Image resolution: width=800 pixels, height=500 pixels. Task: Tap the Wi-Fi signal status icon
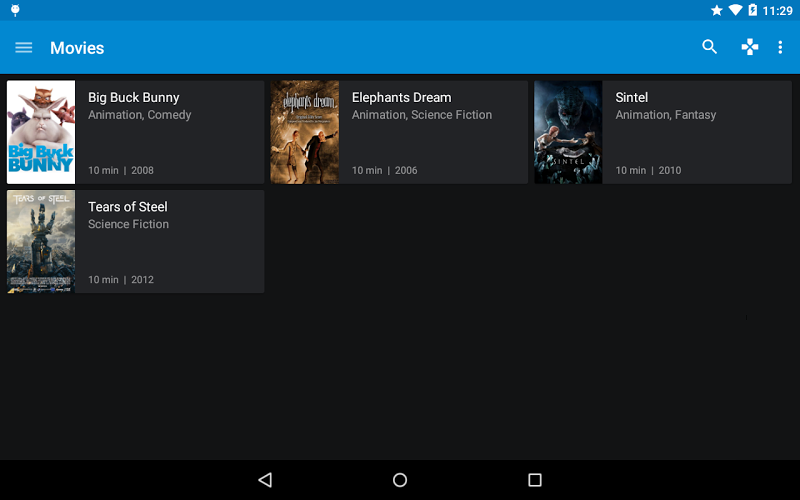[x=735, y=10]
